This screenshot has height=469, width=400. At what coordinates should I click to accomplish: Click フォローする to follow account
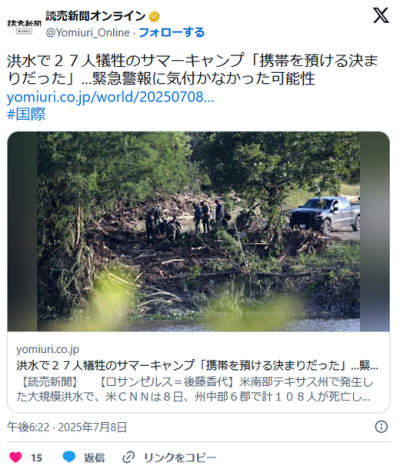click(x=171, y=32)
